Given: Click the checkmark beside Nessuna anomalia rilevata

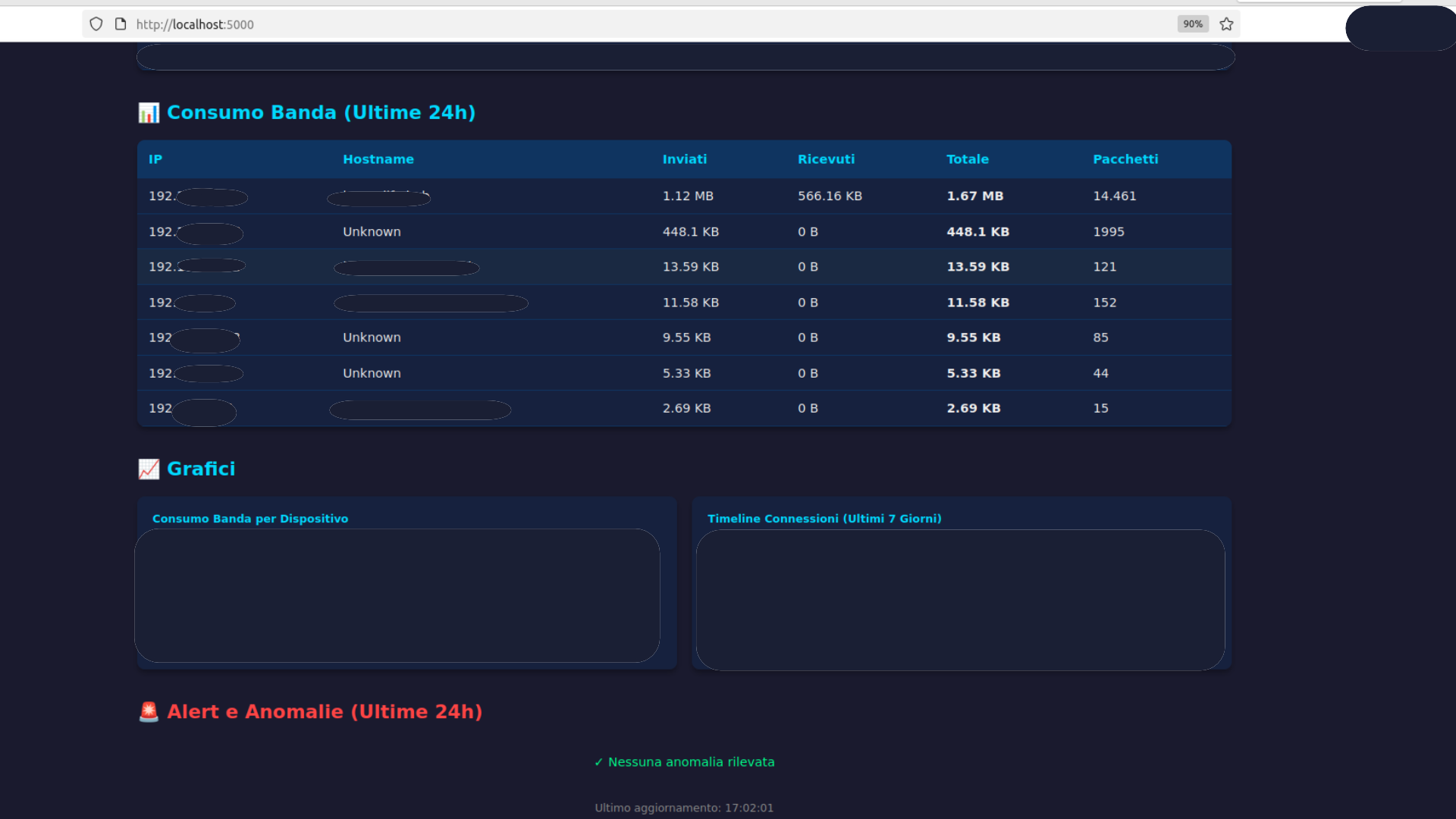Looking at the screenshot, I should click(598, 761).
